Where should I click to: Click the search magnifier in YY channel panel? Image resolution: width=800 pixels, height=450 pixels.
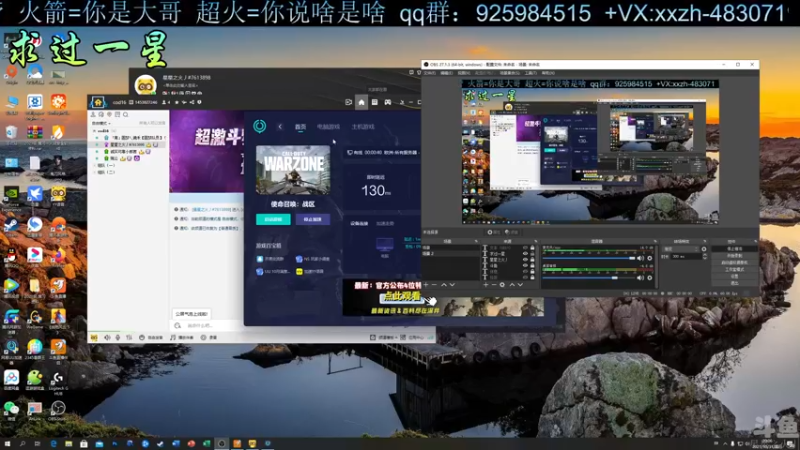[x=126, y=115]
